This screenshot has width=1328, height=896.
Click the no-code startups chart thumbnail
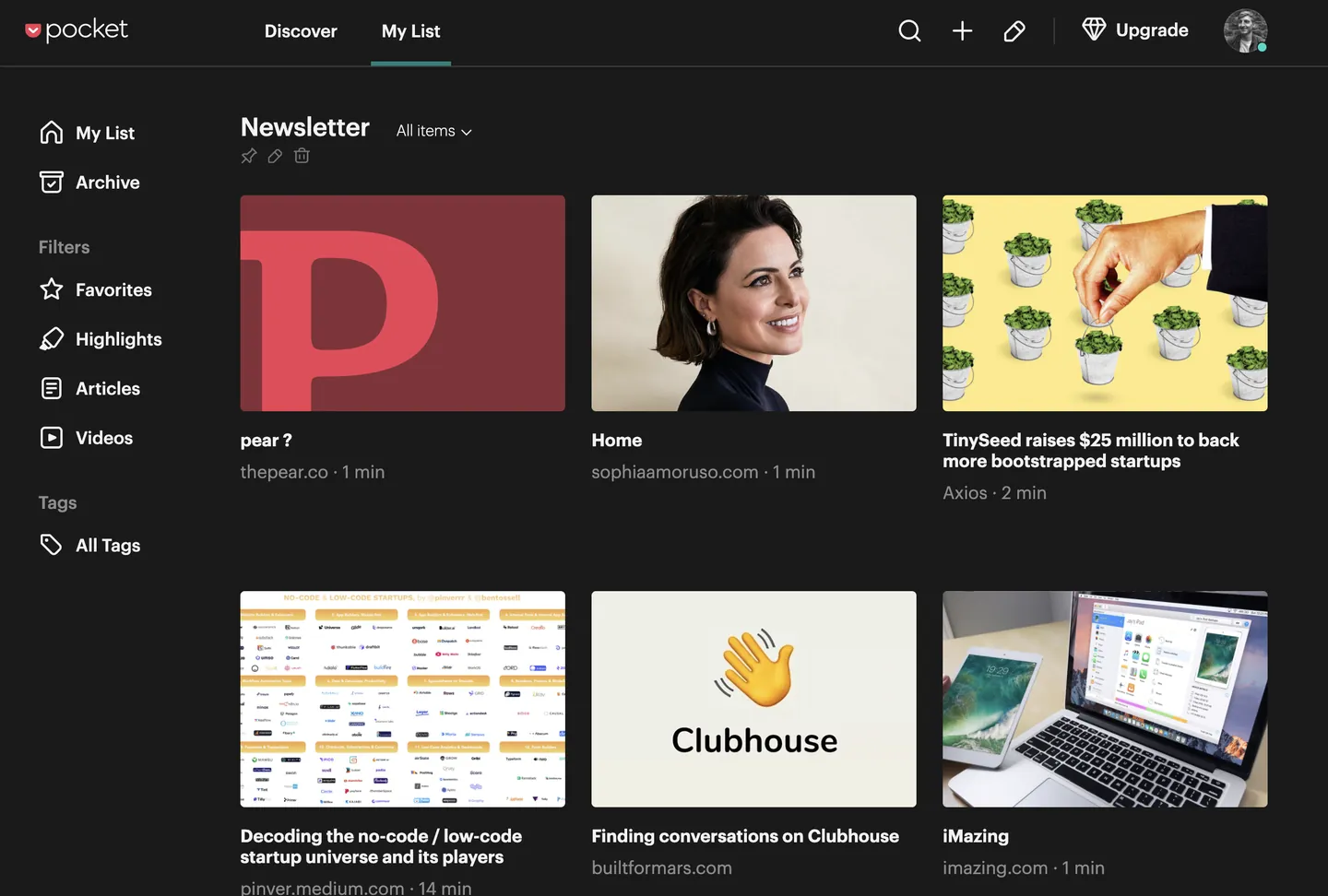pyautogui.click(x=403, y=700)
